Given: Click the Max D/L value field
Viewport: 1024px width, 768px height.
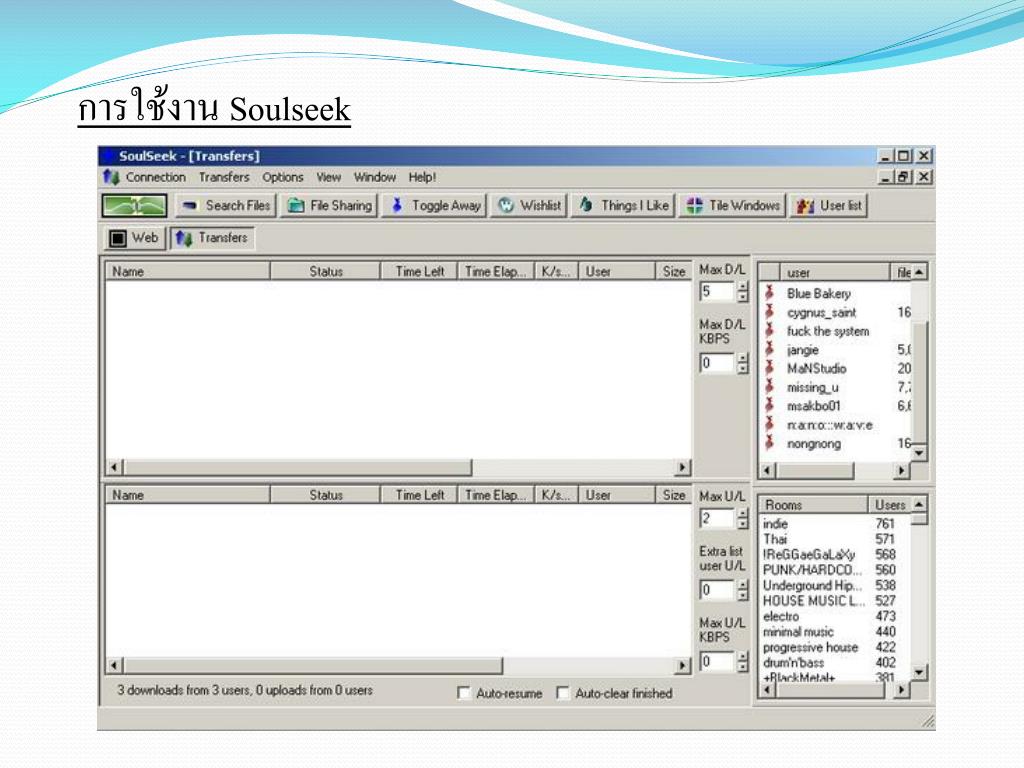Looking at the screenshot, I should pos(718,291).
